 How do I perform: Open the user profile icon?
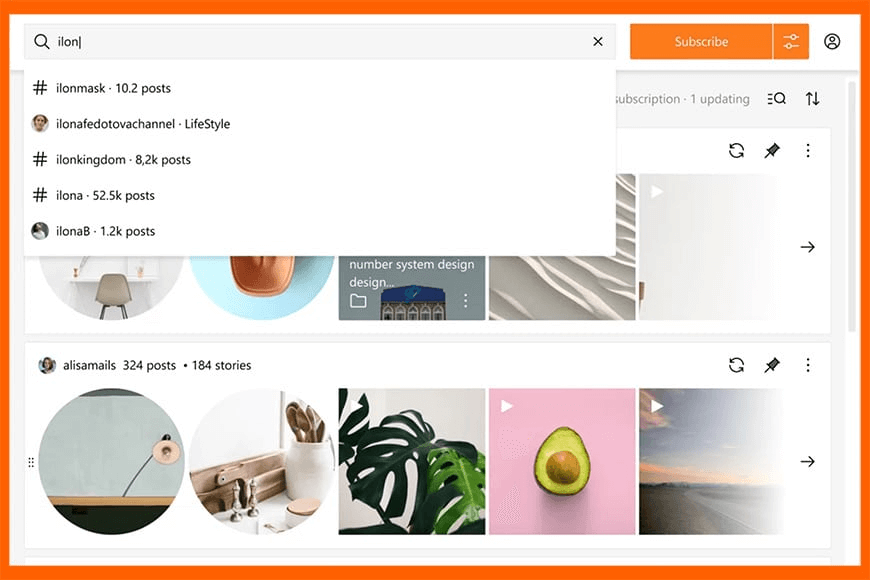pyautogui.click(x=832, y=42)
